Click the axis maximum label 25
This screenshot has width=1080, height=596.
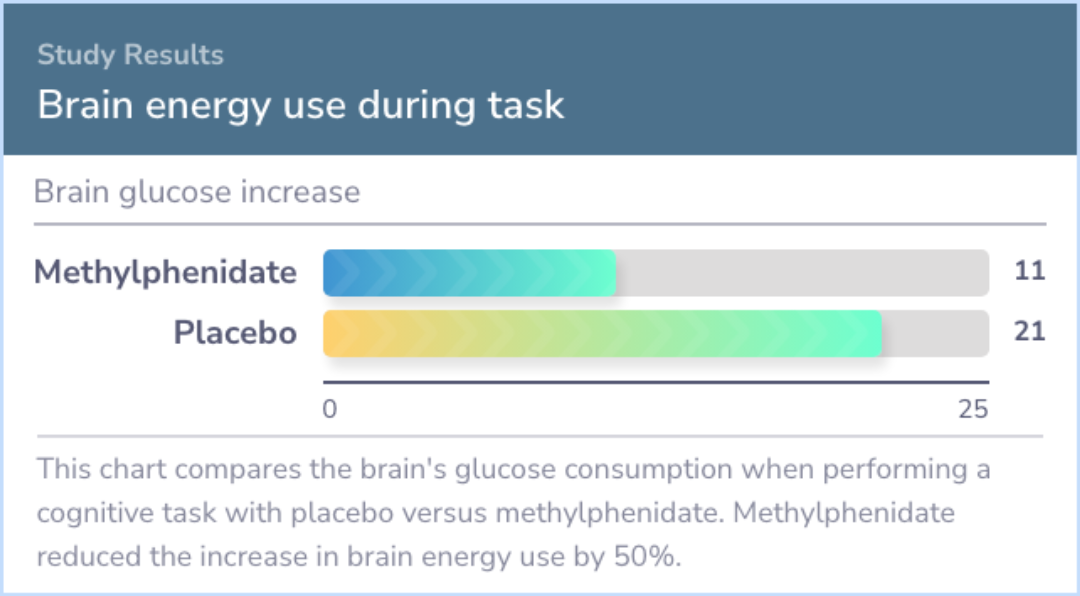[x=973, y=409]
